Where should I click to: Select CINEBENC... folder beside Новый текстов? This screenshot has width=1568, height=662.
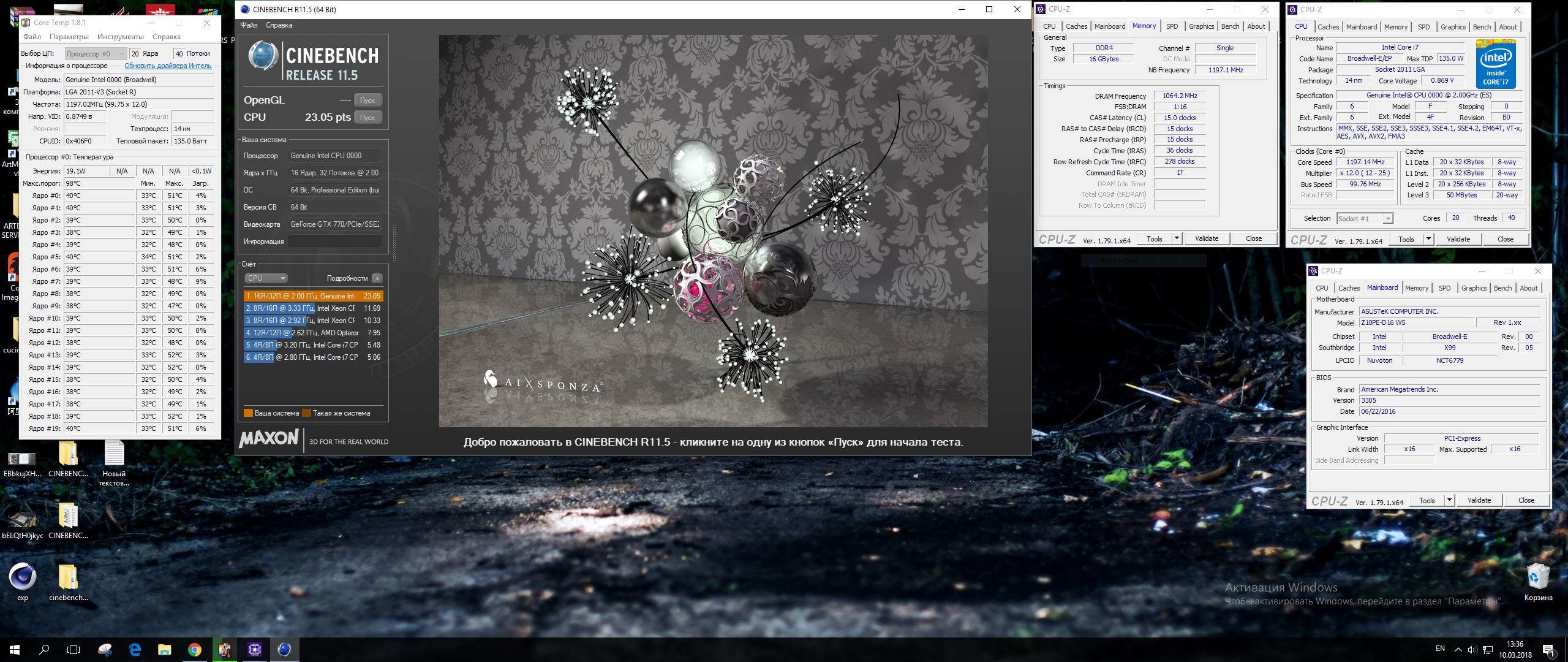tap(68, 459)
